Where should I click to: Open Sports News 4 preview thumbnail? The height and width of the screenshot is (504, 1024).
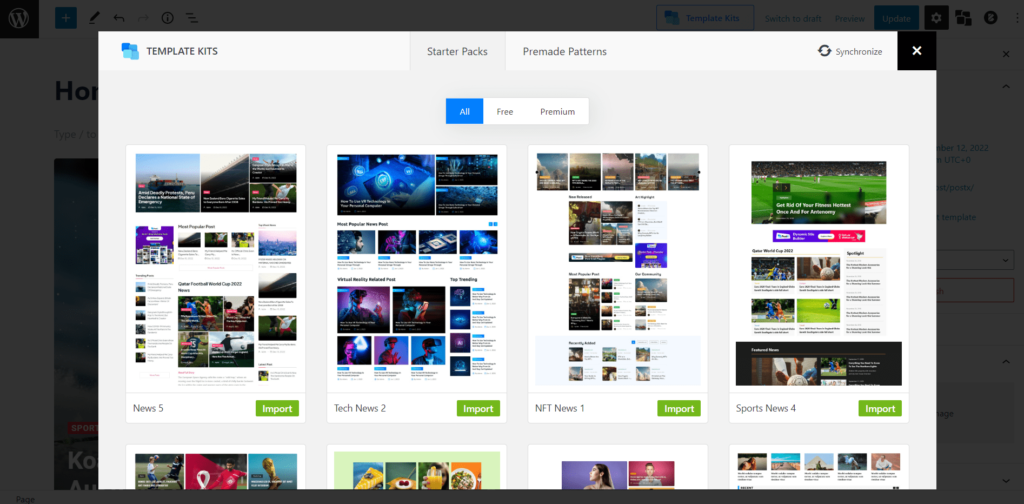(x=819, y=269)
